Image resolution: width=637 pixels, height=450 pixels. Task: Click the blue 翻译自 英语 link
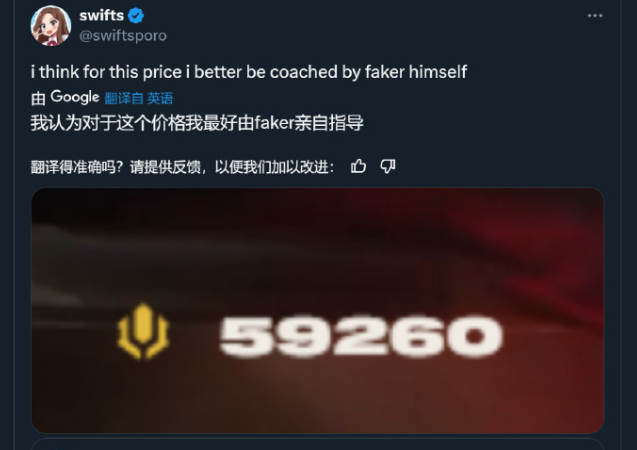point(139,98)
